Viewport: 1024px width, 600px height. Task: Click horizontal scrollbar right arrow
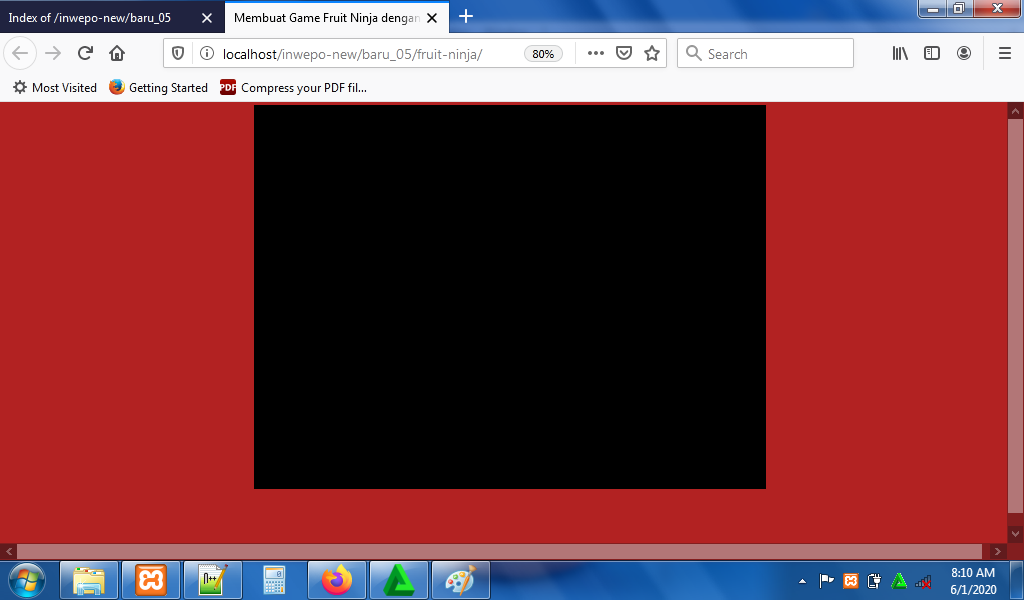(997, 551)
